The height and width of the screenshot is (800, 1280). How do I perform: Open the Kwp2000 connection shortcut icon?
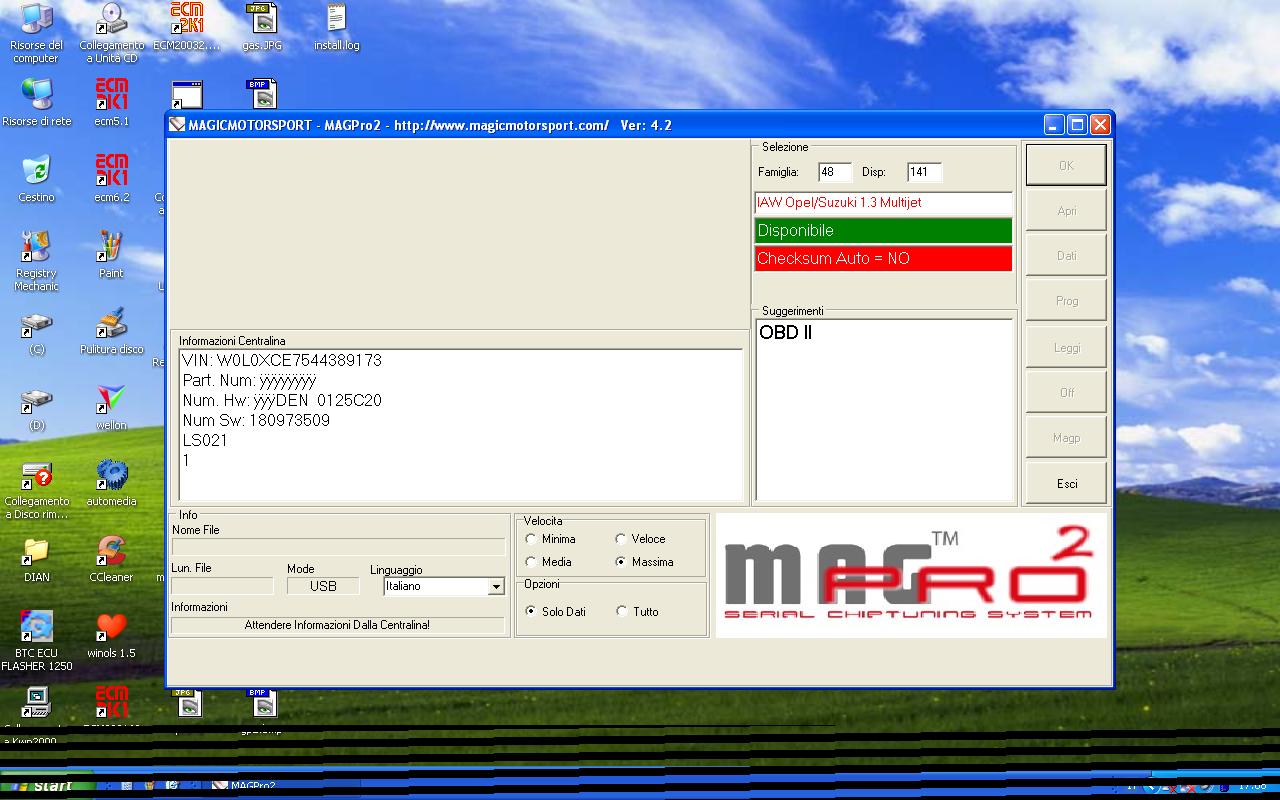pos(36,703)
